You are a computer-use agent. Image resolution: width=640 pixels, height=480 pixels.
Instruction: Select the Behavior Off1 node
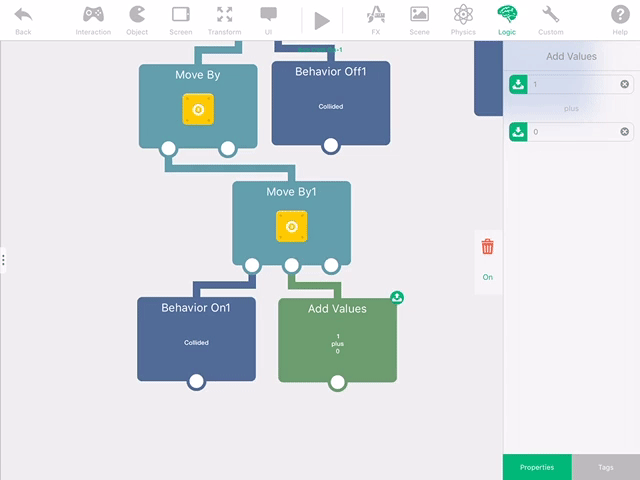[331, 103]
